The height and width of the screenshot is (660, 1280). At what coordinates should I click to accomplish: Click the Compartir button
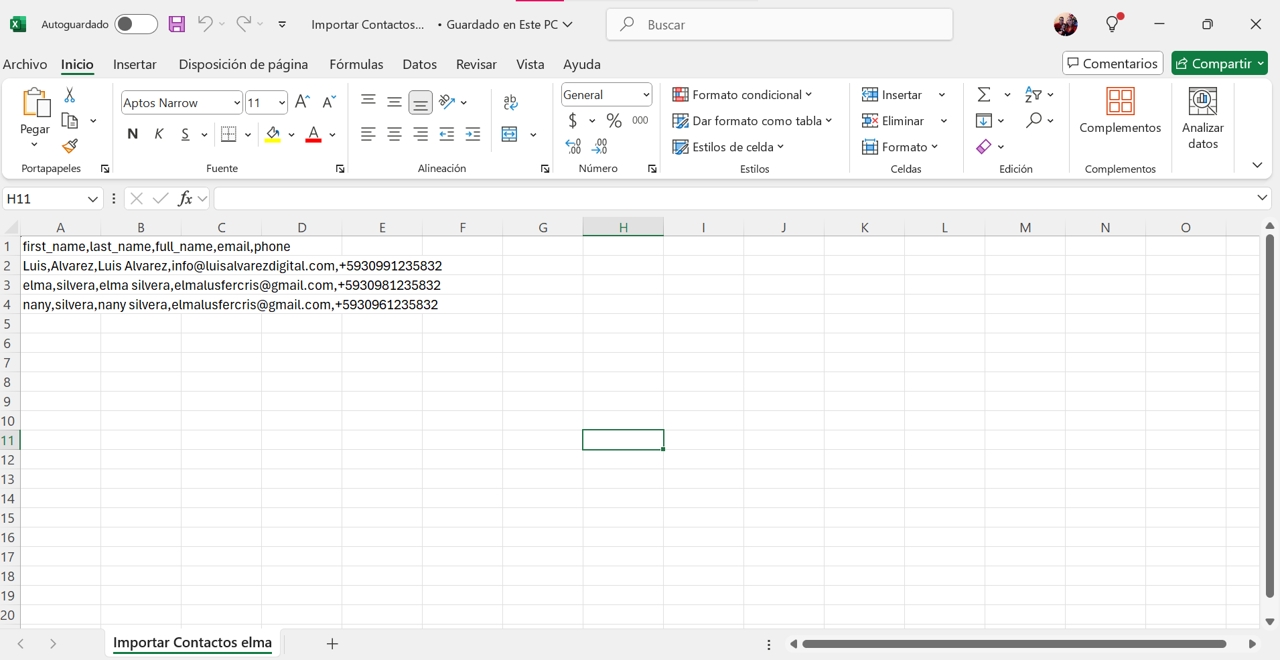(1219, 63)
